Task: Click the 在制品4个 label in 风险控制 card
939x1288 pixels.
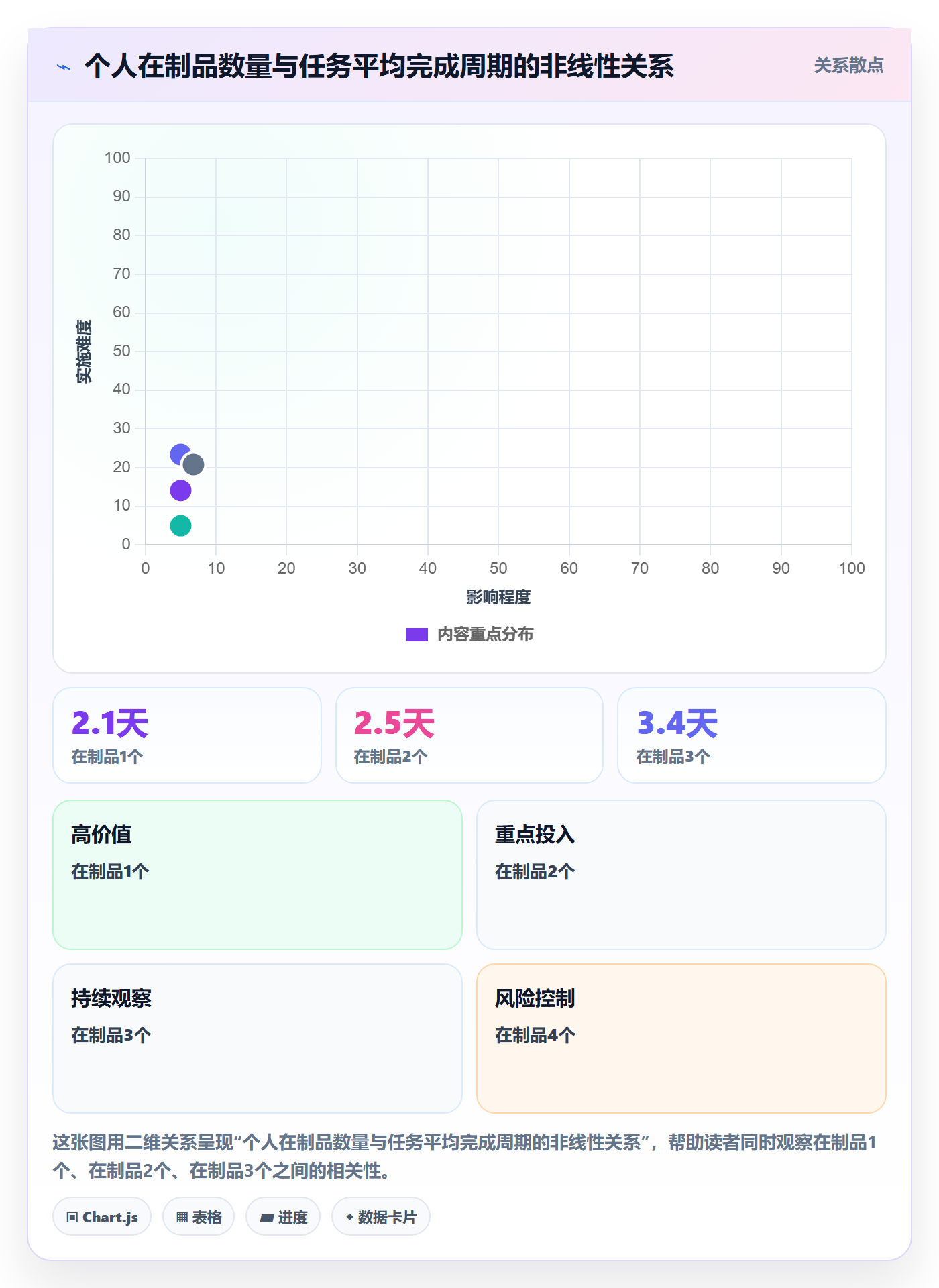Action: [535, 1035]
